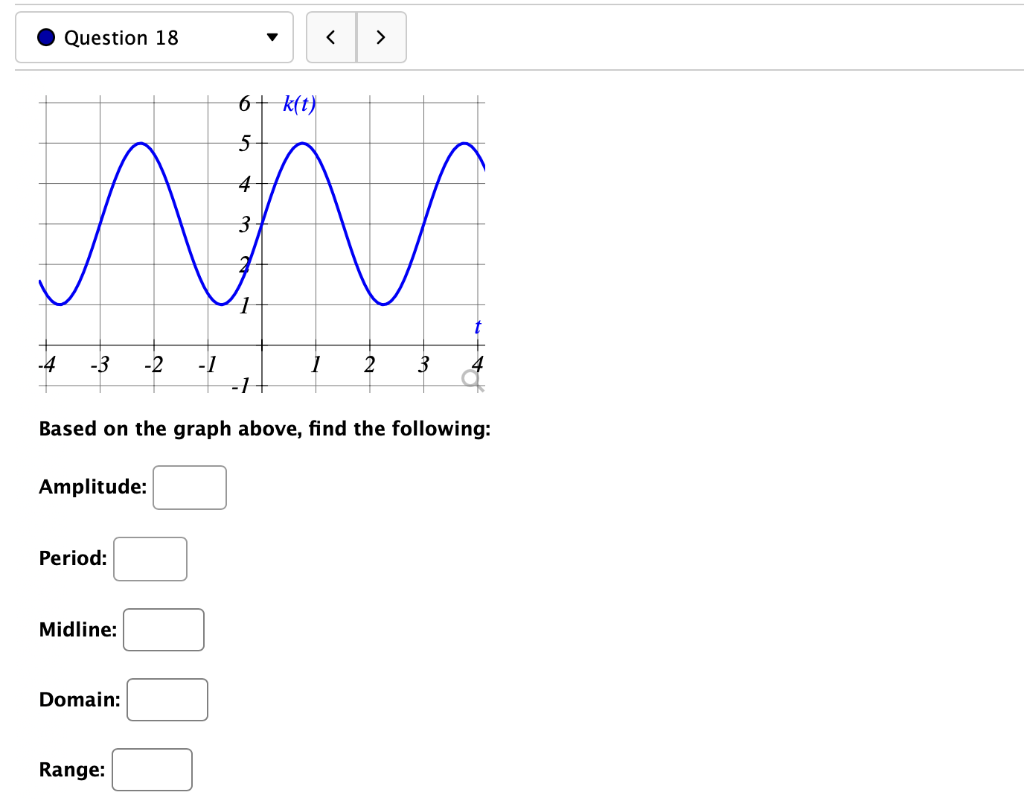Select the Midline input box

click(x=163, y=629)
